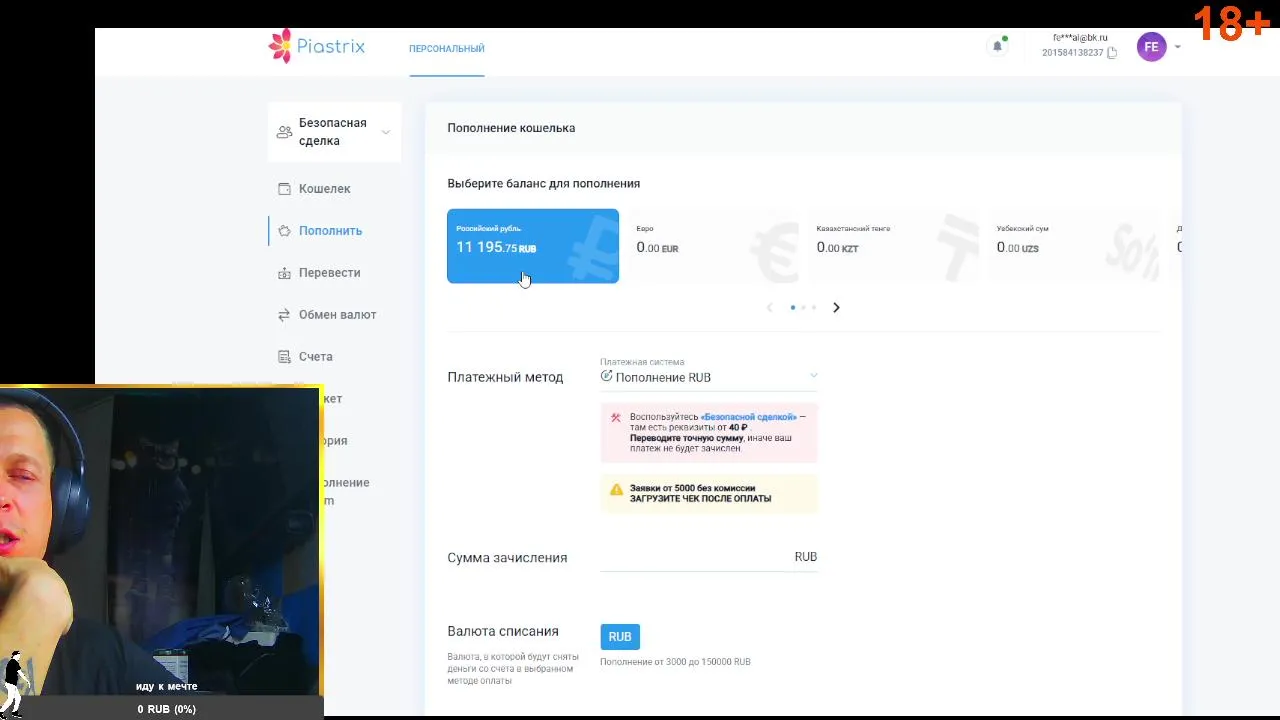The height and width of the screenshot is (720, 1280).
Task: Click the Пополнение кошелька heading
Action: click(x=511, y=128)
